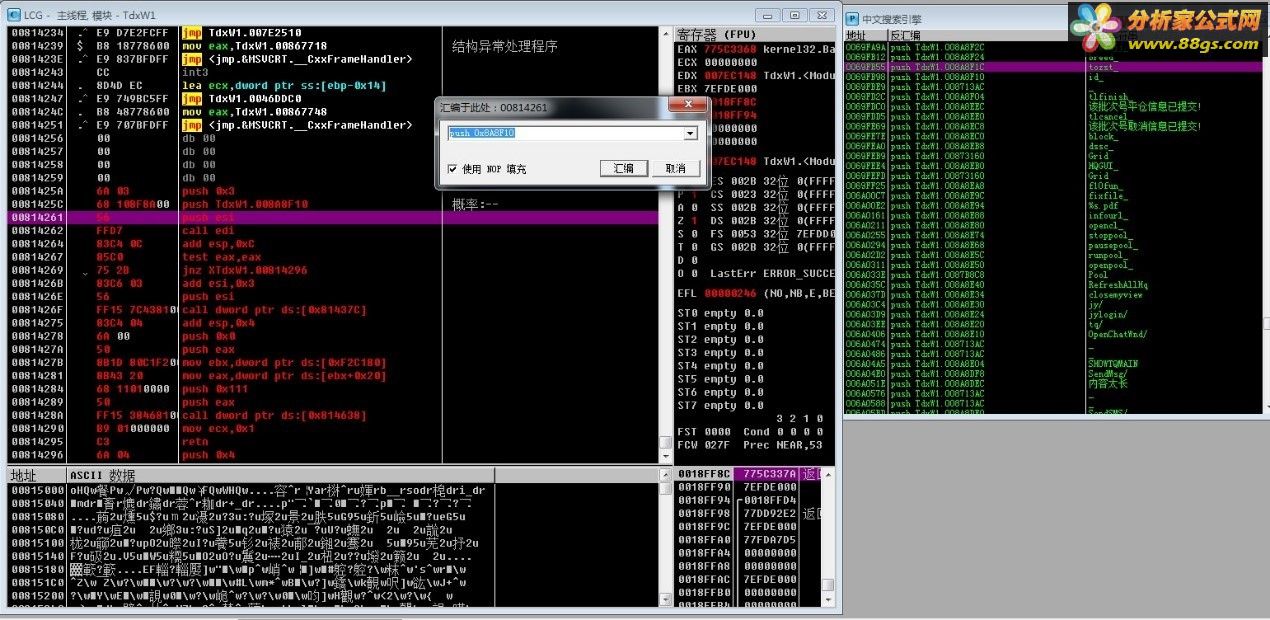Select dump row at address 00815180
This screenshot has height=620, width=1270.
tap(334, 569)
